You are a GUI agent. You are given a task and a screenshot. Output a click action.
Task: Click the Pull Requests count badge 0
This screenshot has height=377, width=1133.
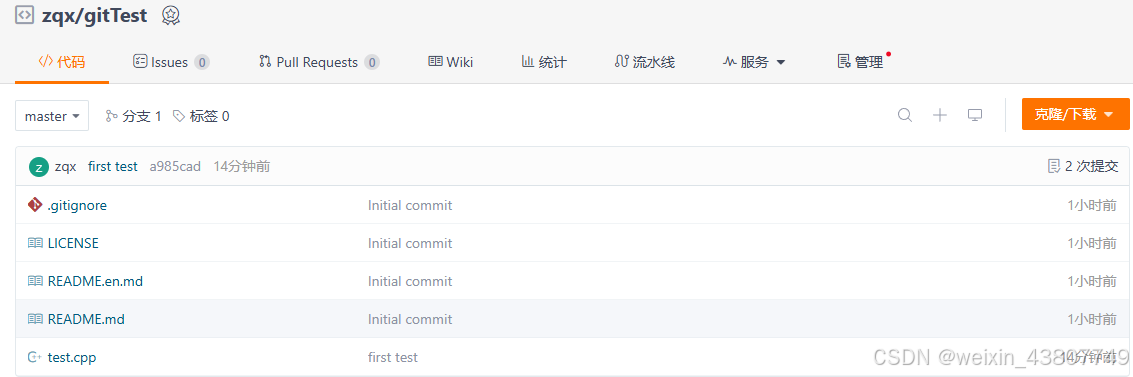371,62
